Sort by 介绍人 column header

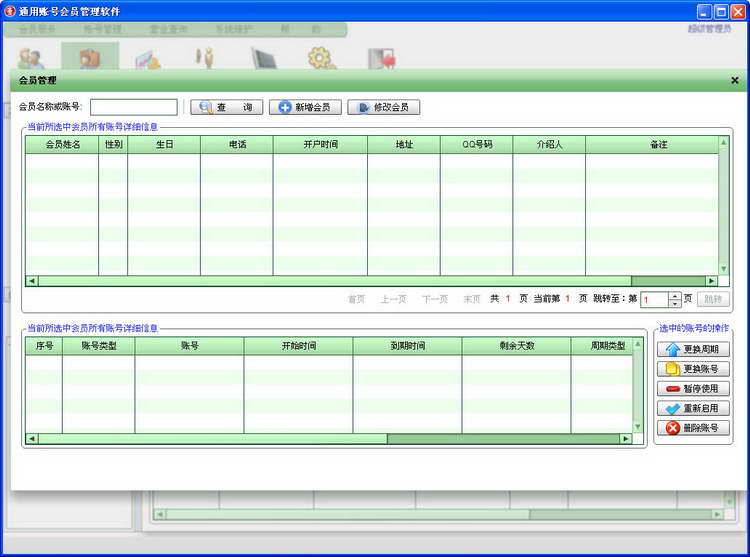click(549, 144)
